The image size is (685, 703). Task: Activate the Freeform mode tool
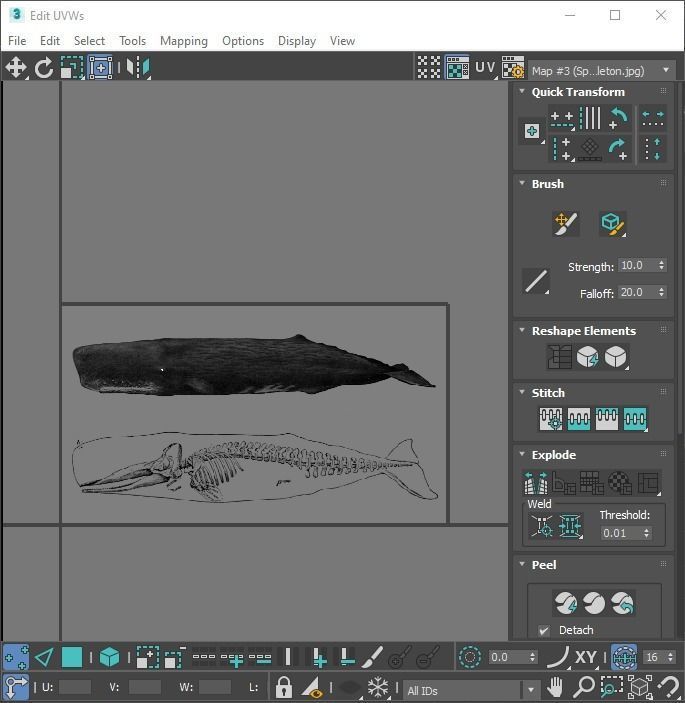coord(100,68)
